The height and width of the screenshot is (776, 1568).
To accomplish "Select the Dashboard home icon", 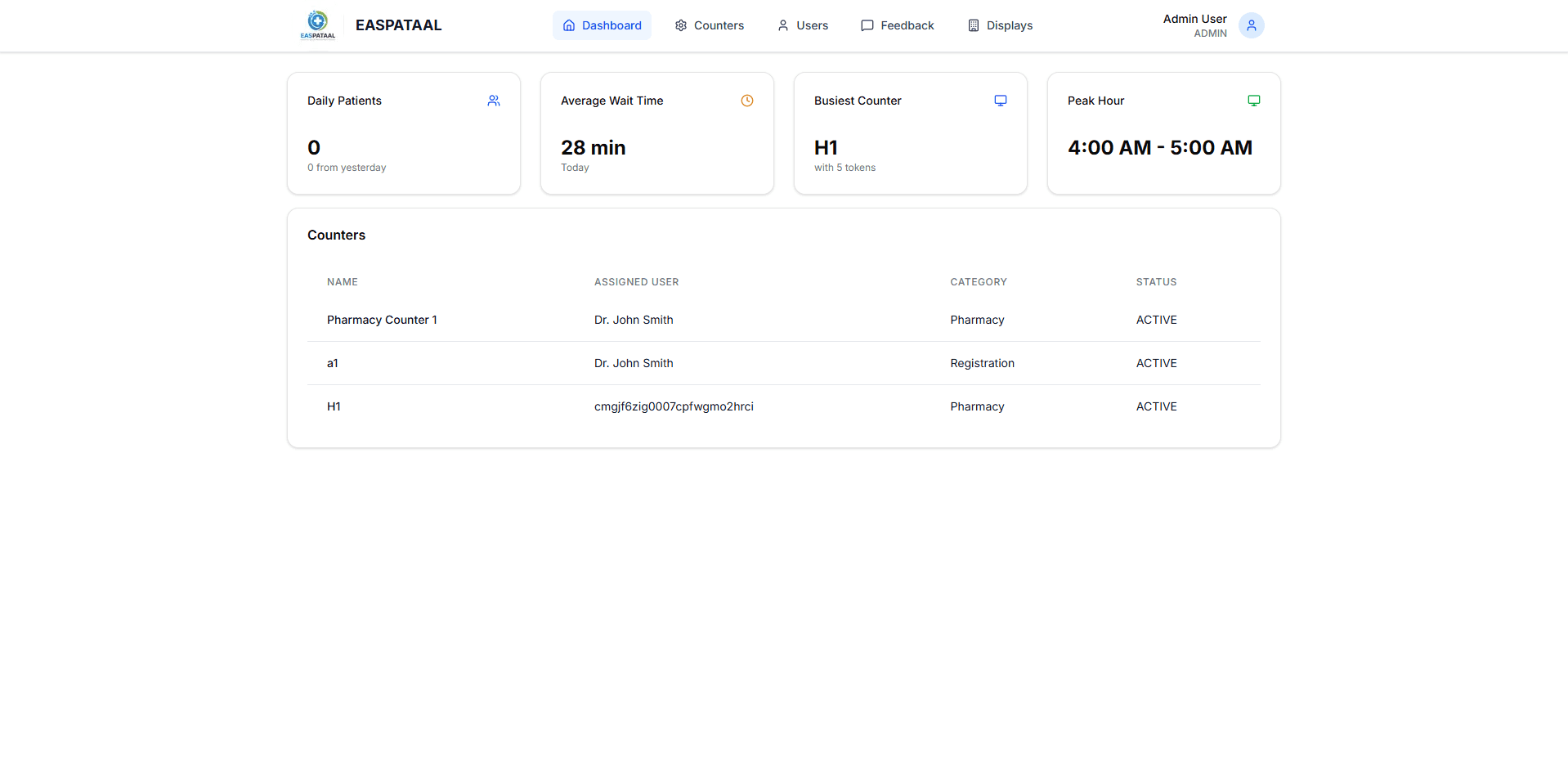I will point(568,25).
